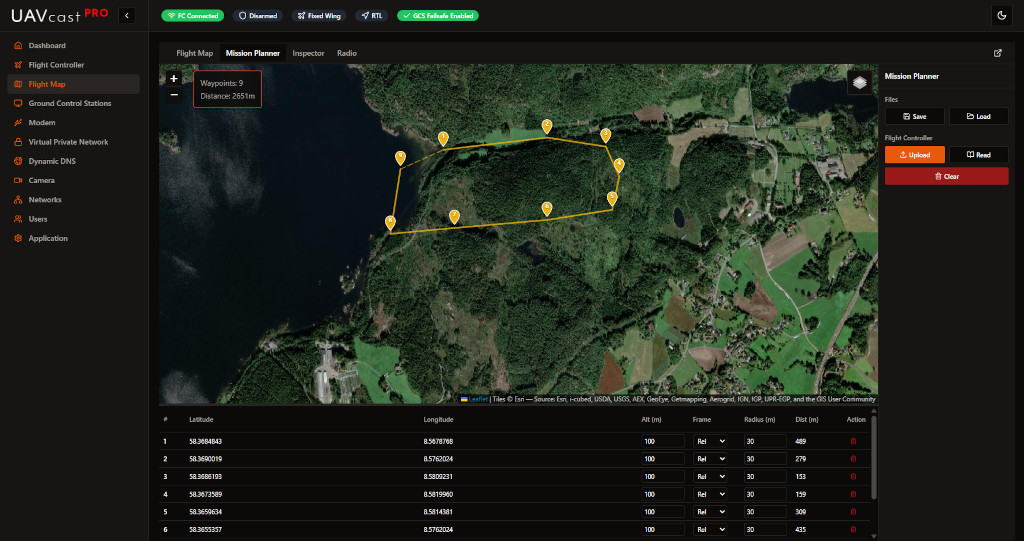1024x541 pixels.
Task: Open Virtual Private Network in the sidebar
Action: [x=68, y=142]
